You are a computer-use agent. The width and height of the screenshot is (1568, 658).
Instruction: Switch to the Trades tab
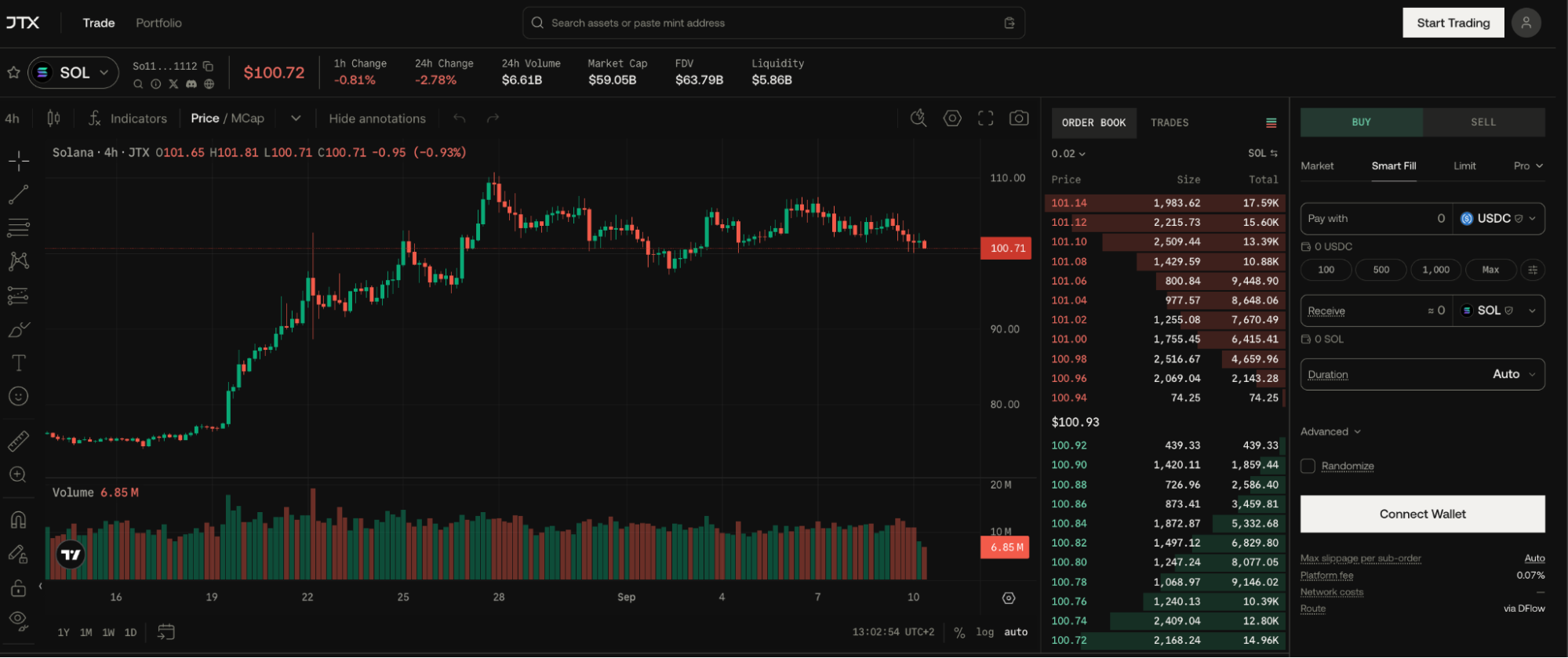point(1170,123)
